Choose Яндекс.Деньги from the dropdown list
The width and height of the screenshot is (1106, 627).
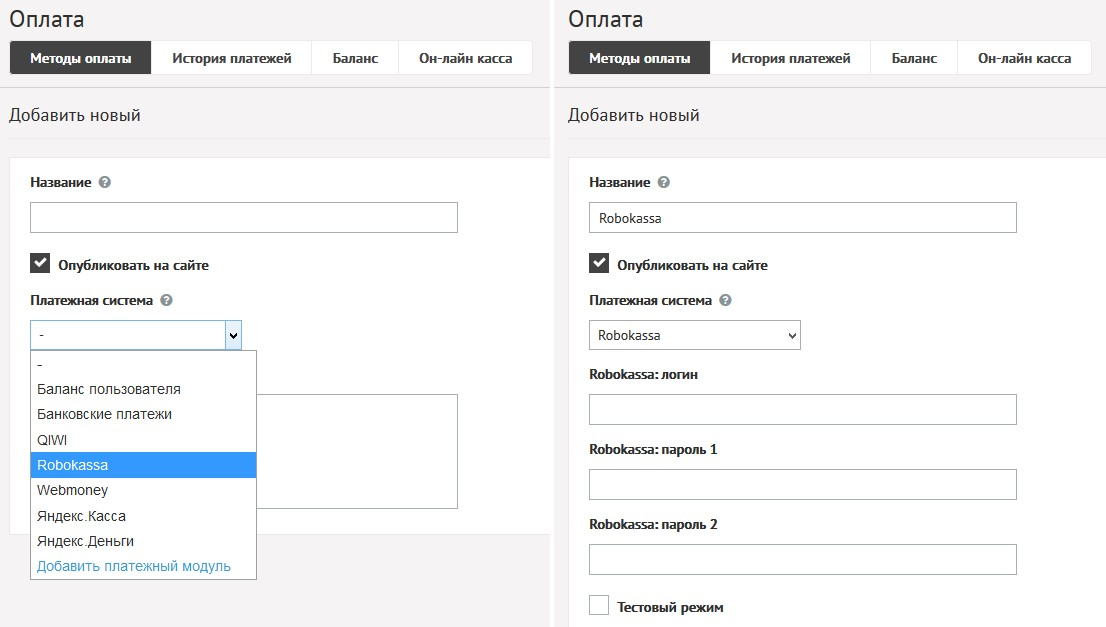coord(143,541)
